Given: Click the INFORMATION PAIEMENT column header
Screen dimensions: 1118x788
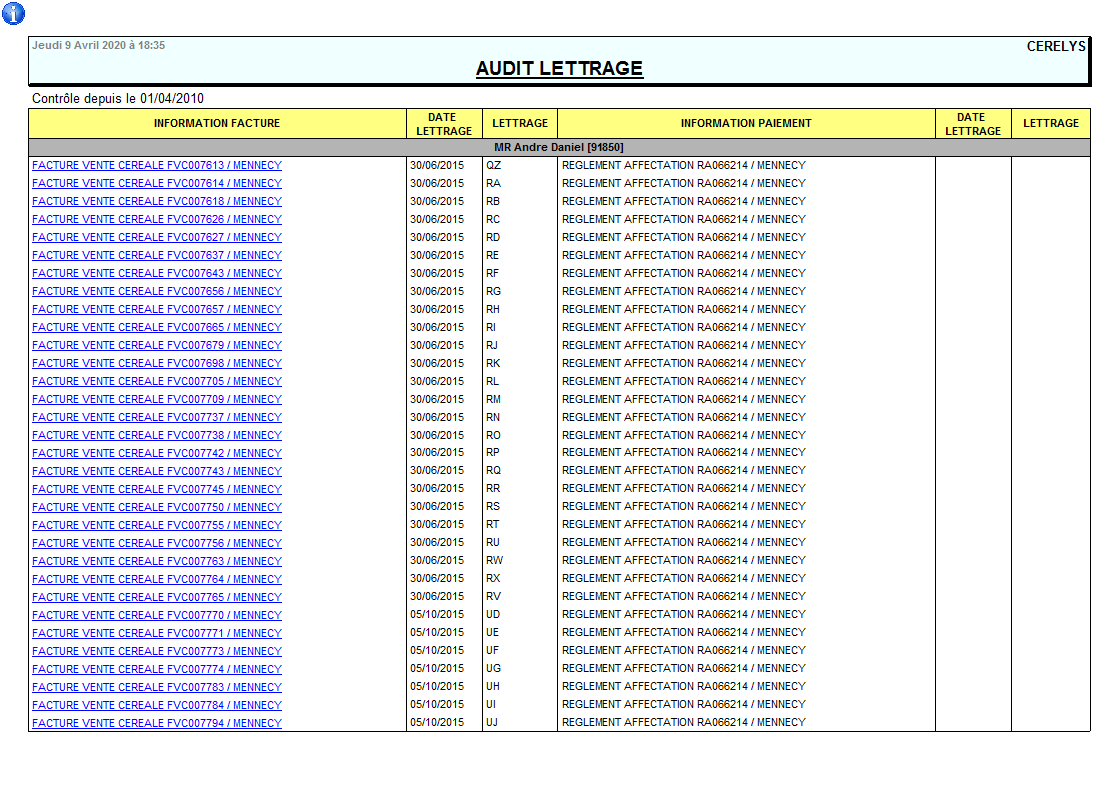Looking at the screenshot, I should pyautogui.click(x=746, y=124).
